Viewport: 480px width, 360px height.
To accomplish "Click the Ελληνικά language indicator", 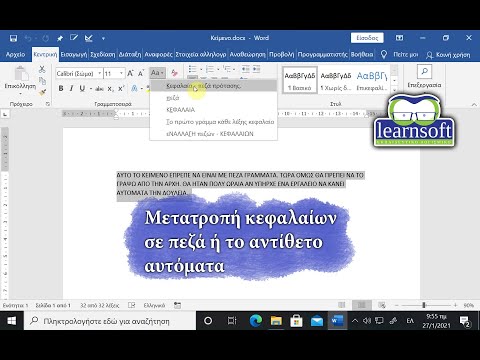I will (154, 305).
